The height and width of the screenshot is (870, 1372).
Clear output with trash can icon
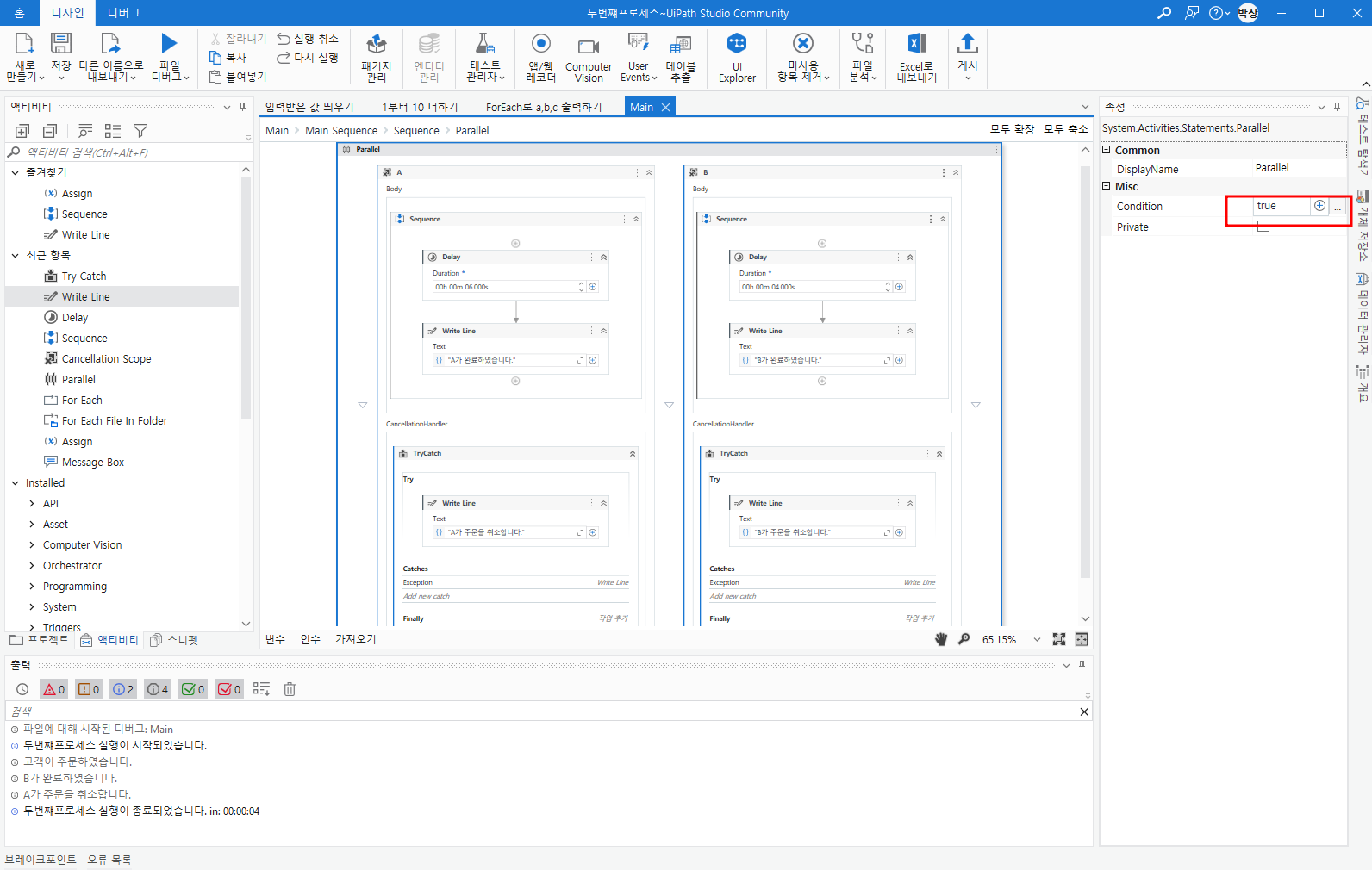[x=290, y=689]
